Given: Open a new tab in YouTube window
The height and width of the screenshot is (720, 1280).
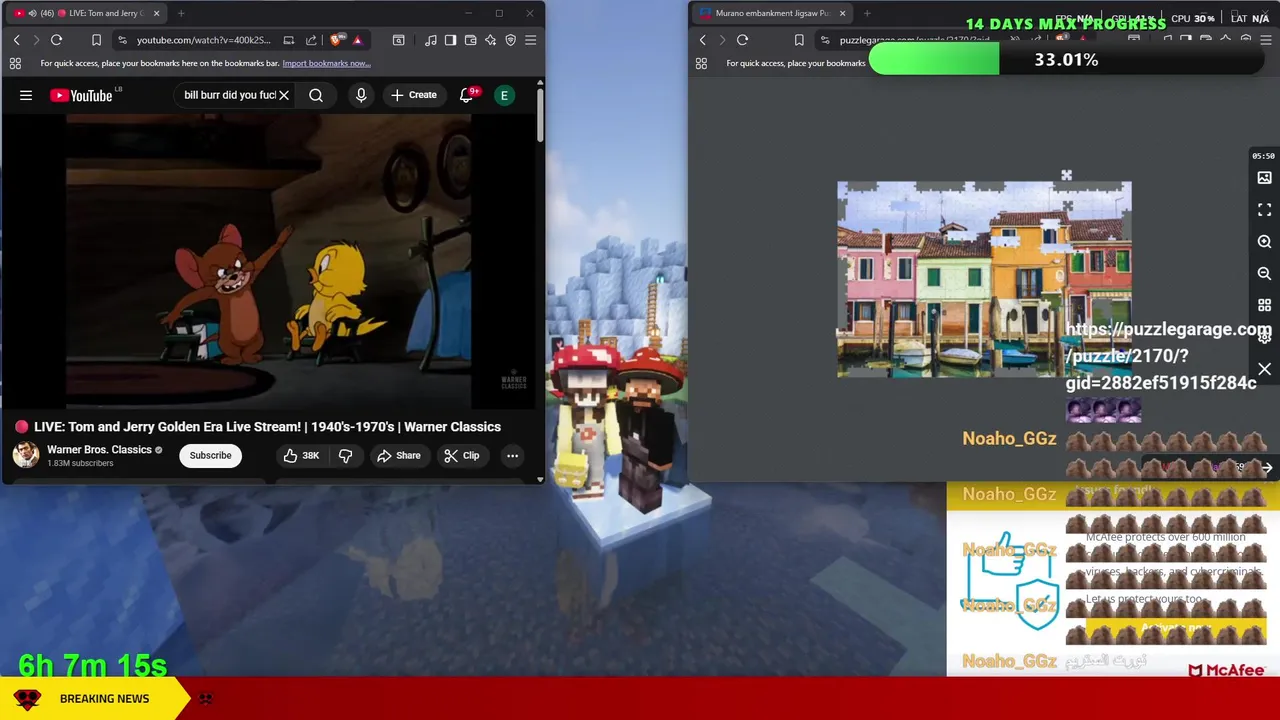Looking at the screenshot, I should pyautogui.click(x=181, y=13).
